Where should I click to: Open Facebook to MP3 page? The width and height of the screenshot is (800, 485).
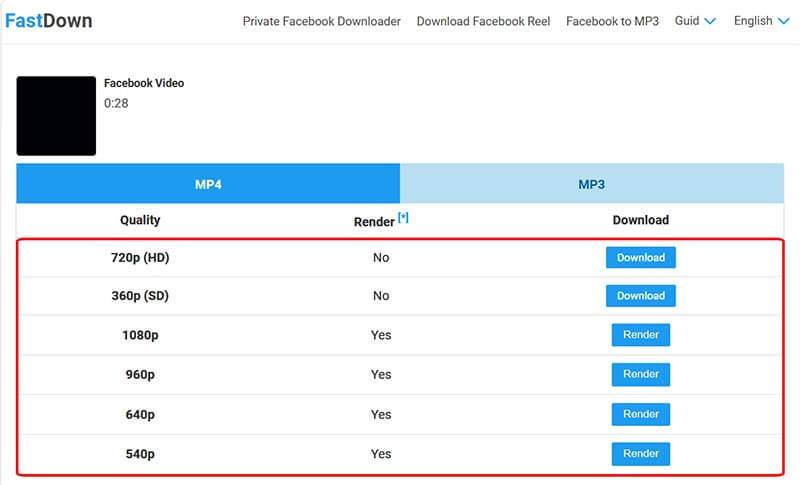612,21
